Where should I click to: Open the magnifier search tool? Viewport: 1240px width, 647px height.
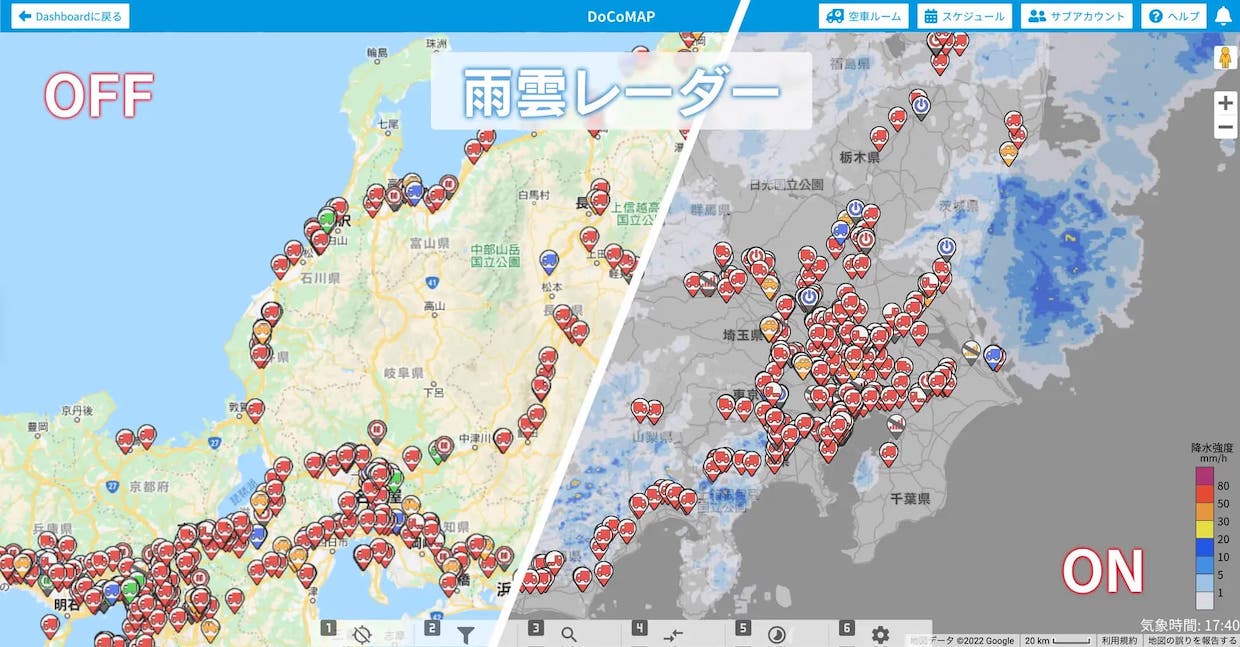(569, 634)
